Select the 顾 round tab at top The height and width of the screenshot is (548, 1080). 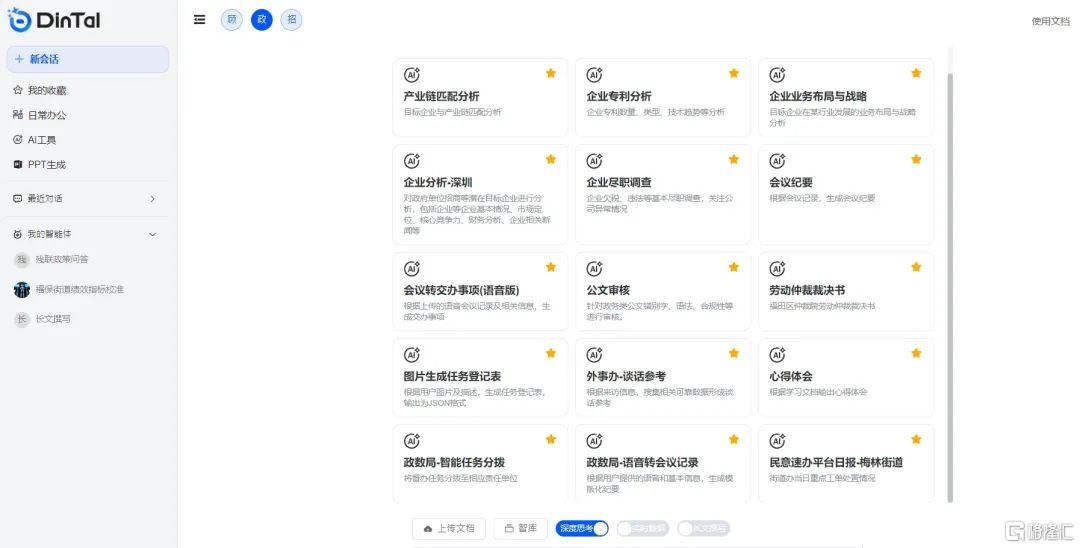(231, 19)
